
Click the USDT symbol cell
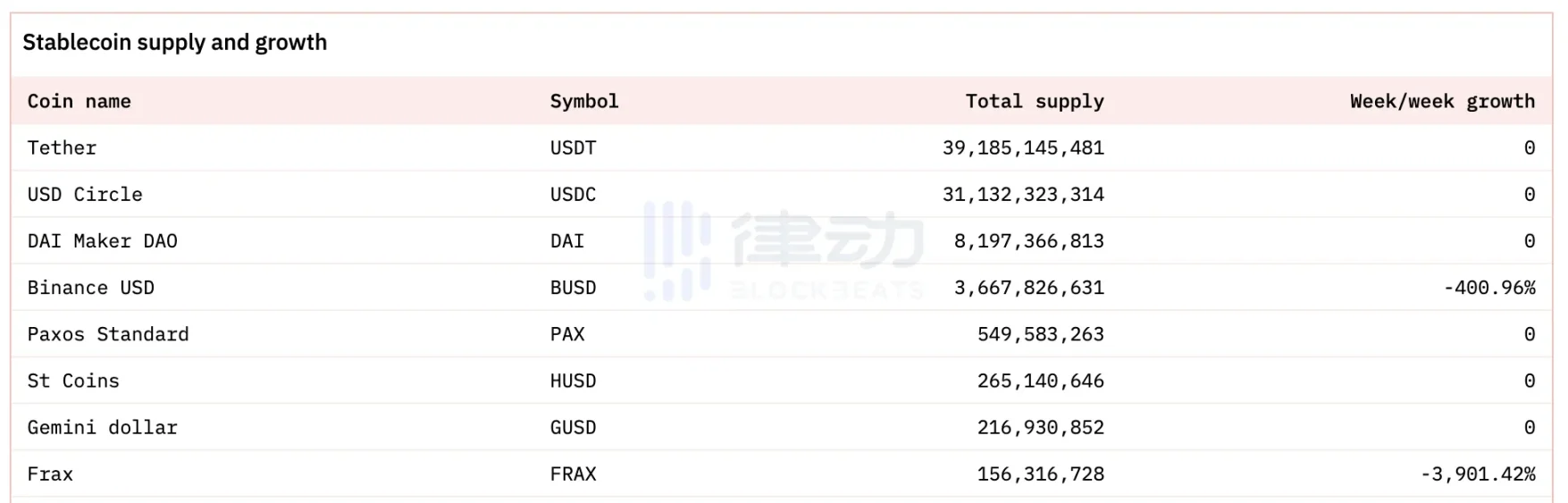coord(573,148)
